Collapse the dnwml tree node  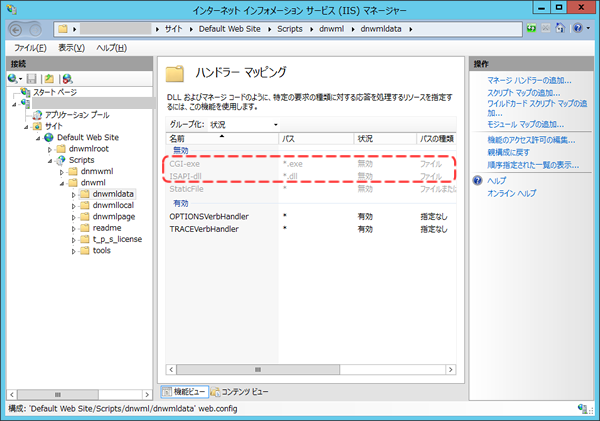[62, 183]
